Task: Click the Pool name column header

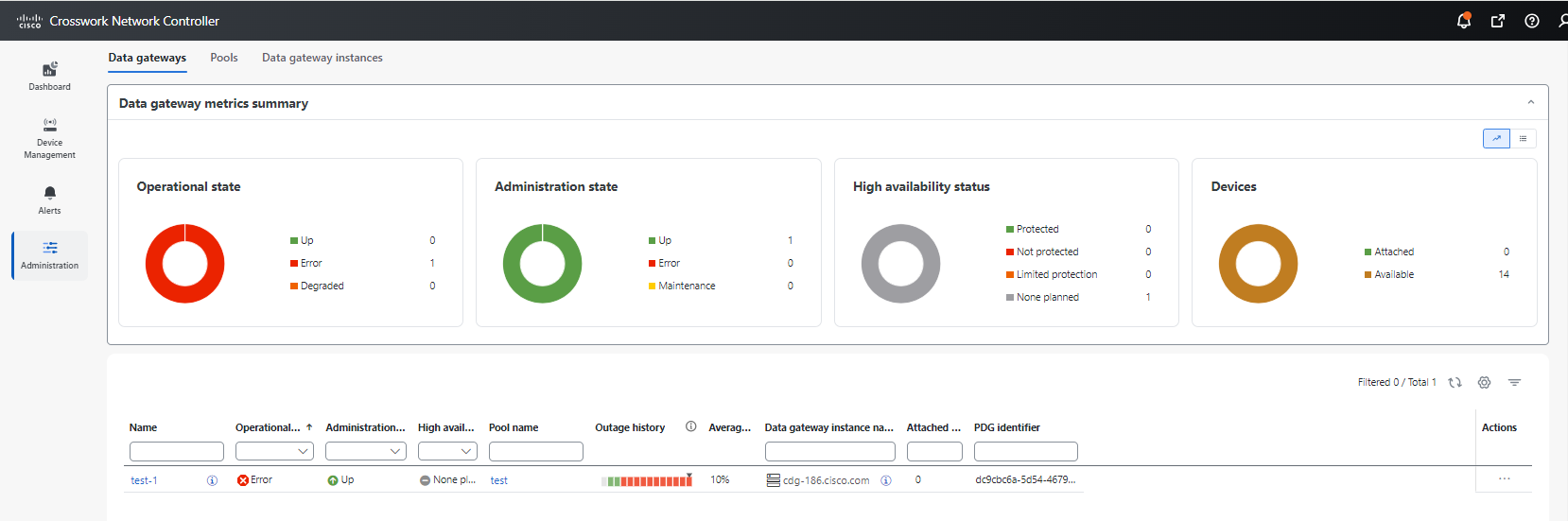Action: point(514,427)
